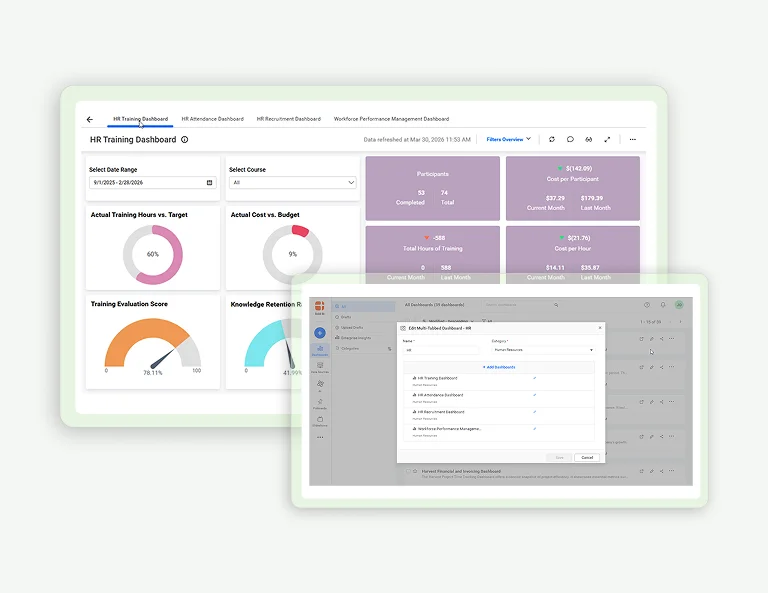Click the Cost per Participant card

573,189
